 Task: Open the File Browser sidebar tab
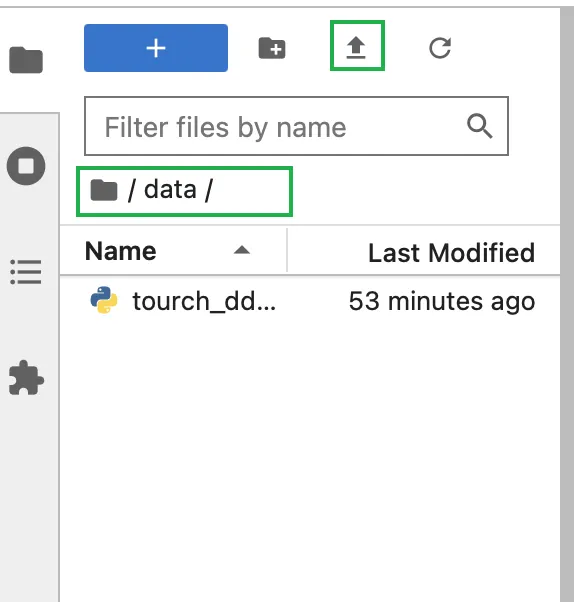[x=26, y=60]
